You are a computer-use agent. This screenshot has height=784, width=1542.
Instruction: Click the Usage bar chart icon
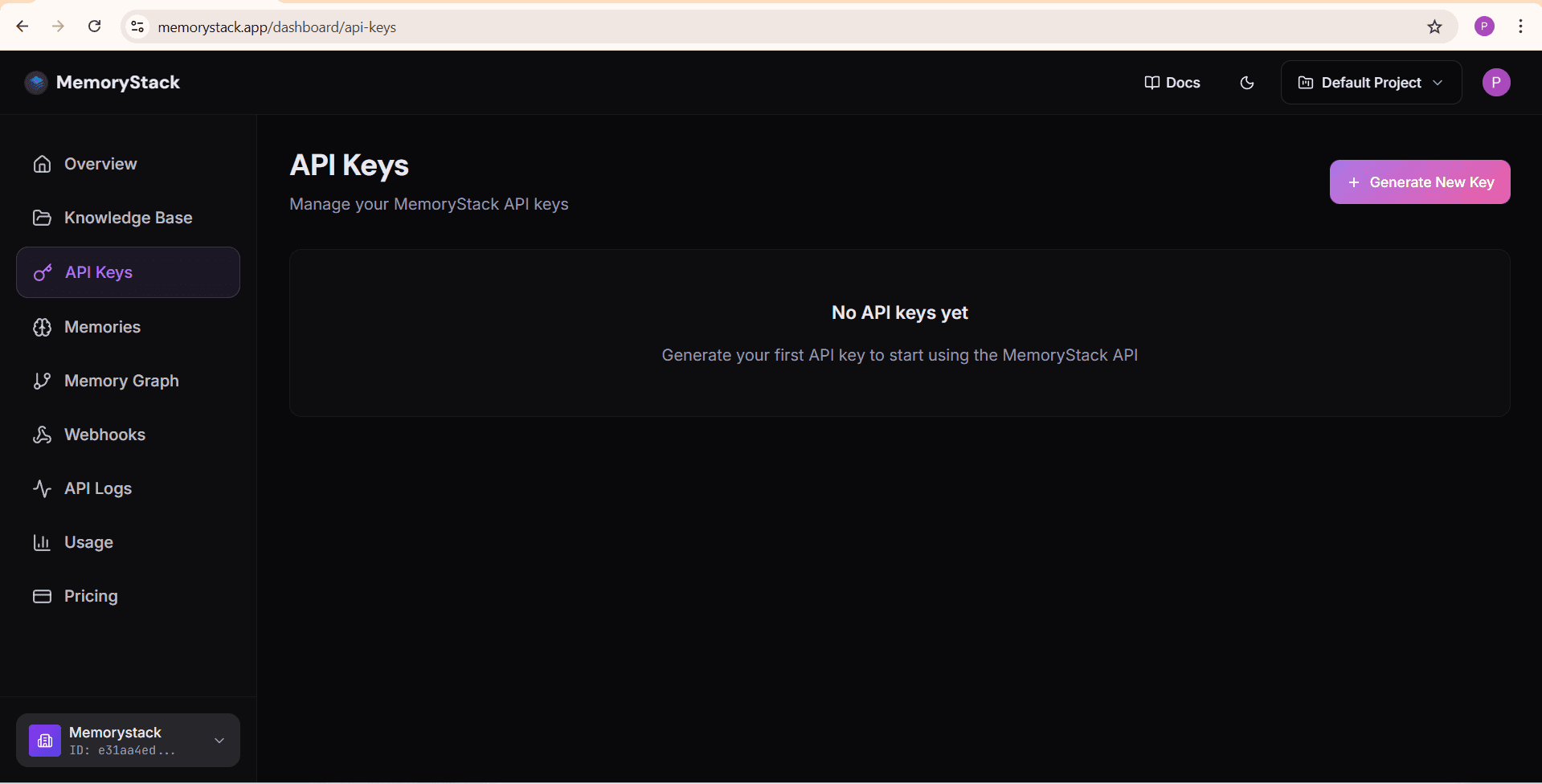coord(42,542)
